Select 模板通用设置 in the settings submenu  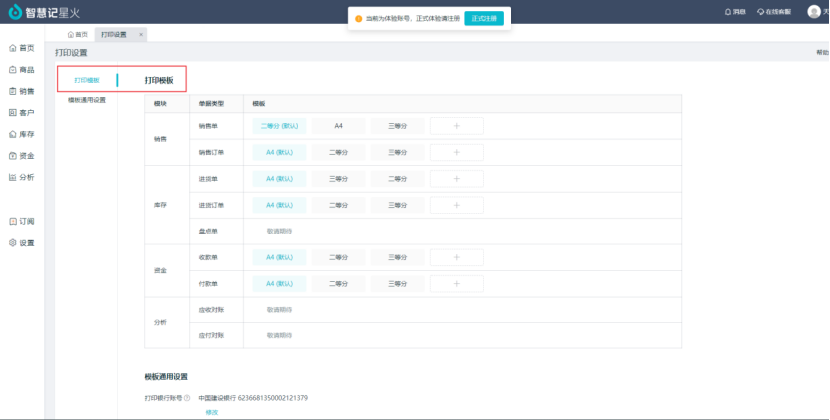[x=87, y=100]
